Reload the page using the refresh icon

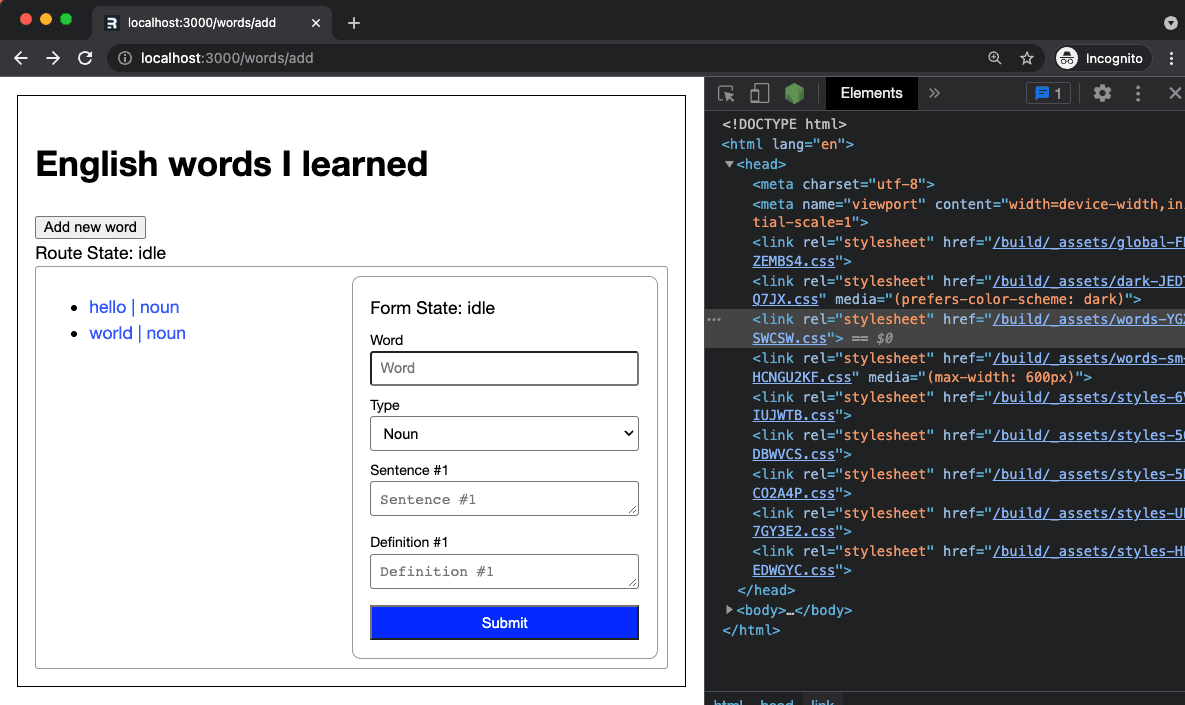(84, 58)
